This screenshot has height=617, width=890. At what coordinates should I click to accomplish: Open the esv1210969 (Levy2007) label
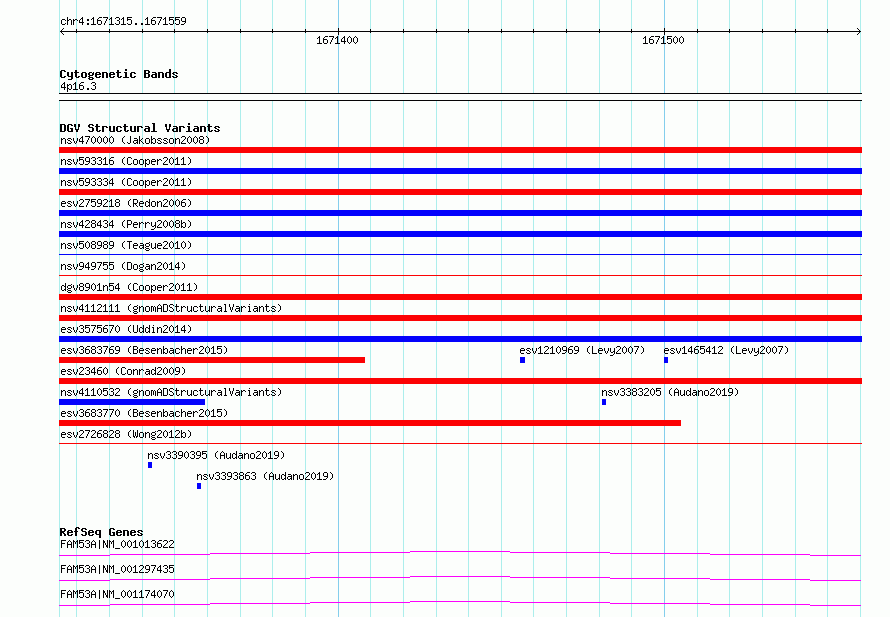[x=582, y=350]
